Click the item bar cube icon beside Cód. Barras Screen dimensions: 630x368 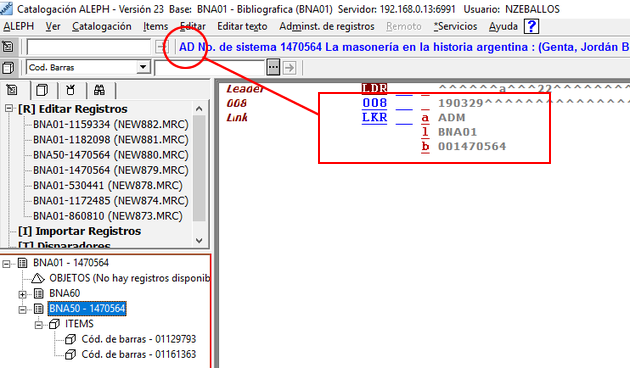pos(8,67)
